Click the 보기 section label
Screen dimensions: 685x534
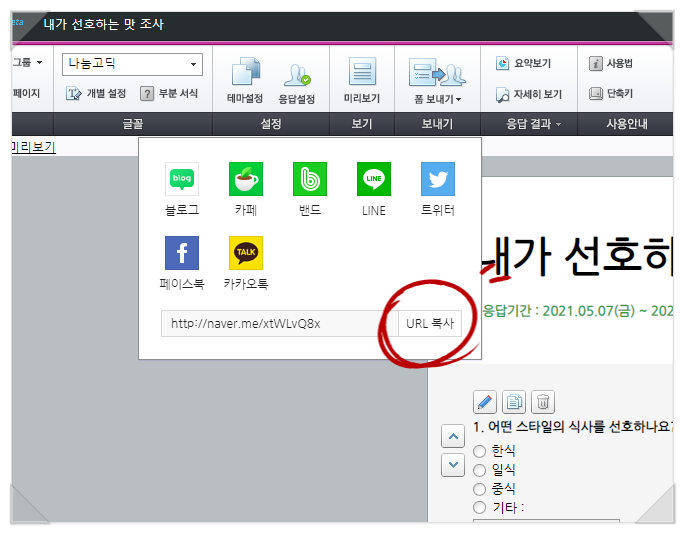point(362,124)
